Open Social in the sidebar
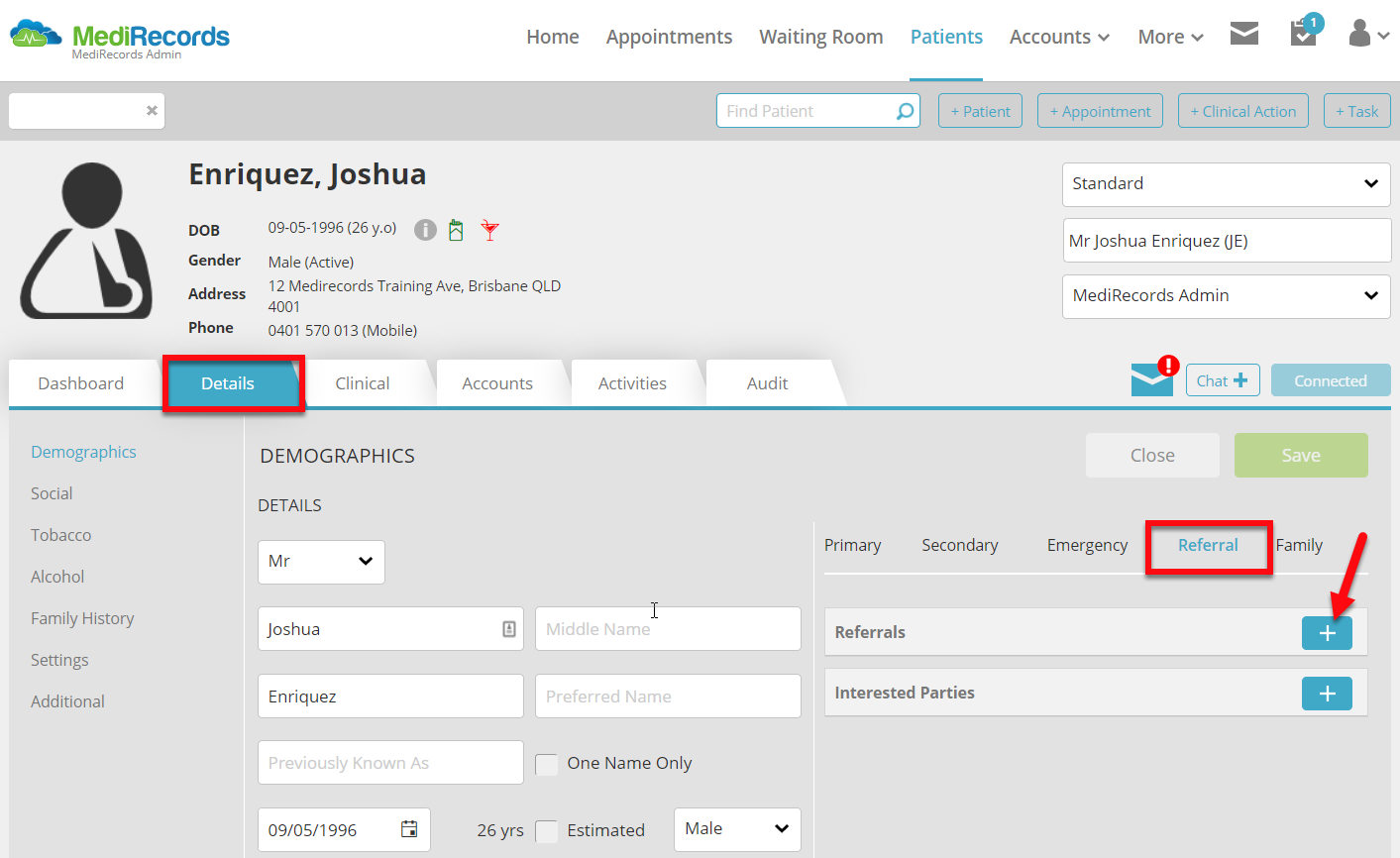Viewport: 1400px width, 858px height. (x=52, y=493)
